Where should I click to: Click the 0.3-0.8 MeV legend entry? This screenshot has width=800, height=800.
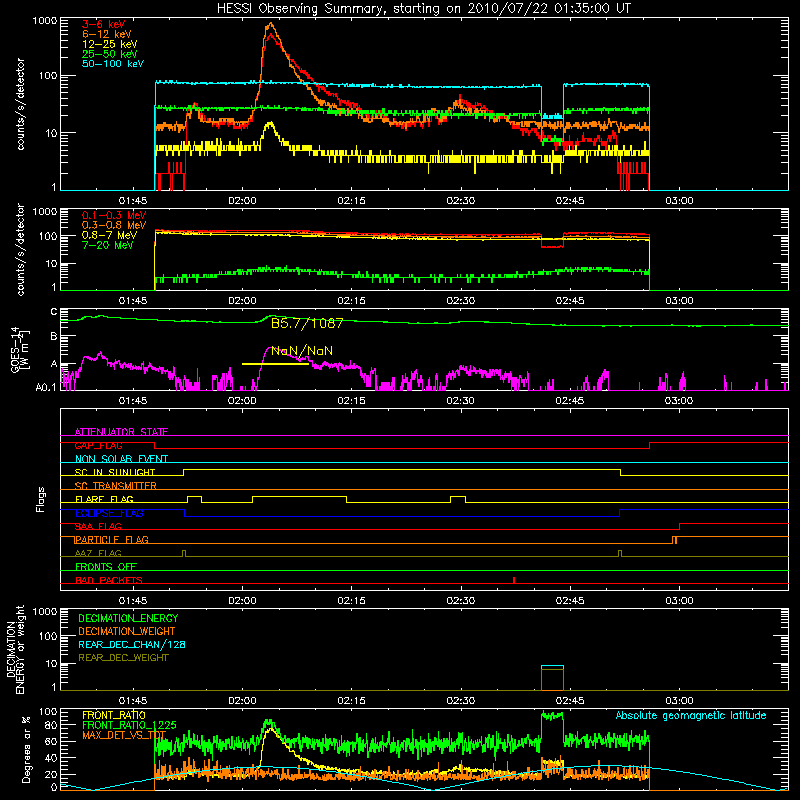tap(114, 226)
